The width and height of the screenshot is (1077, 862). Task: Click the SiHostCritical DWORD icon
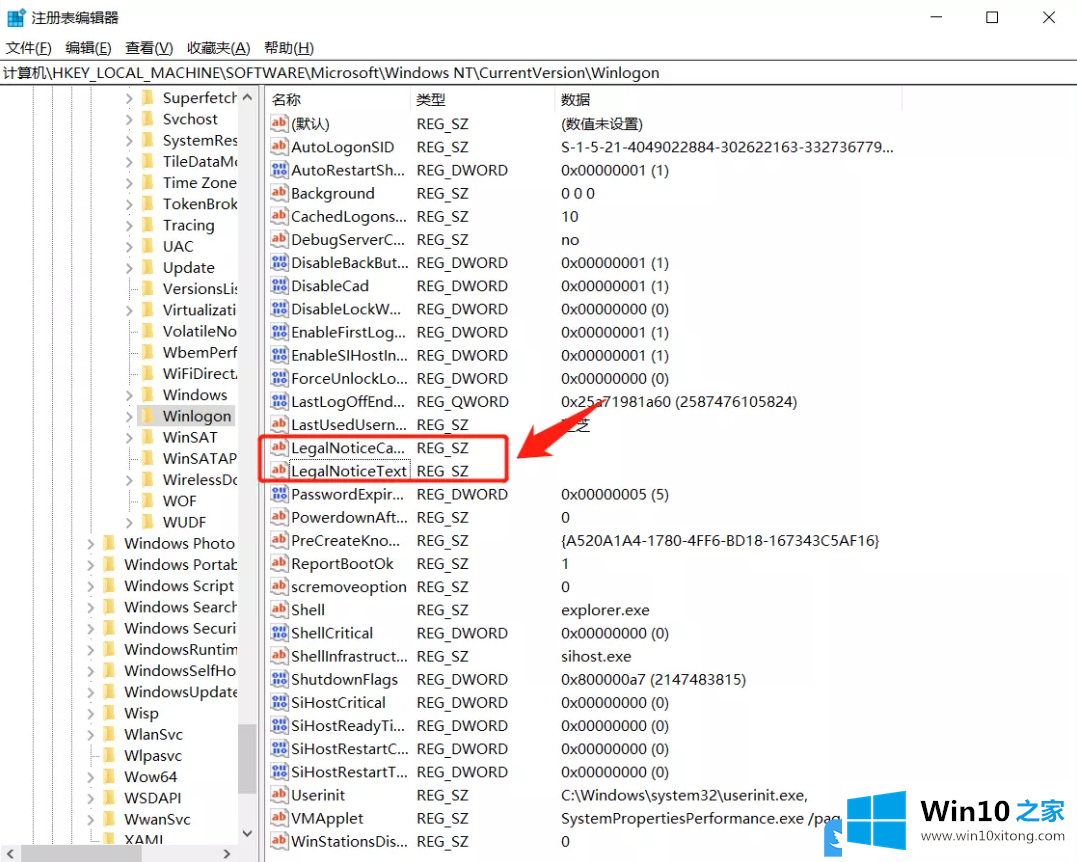click(279, 702)
